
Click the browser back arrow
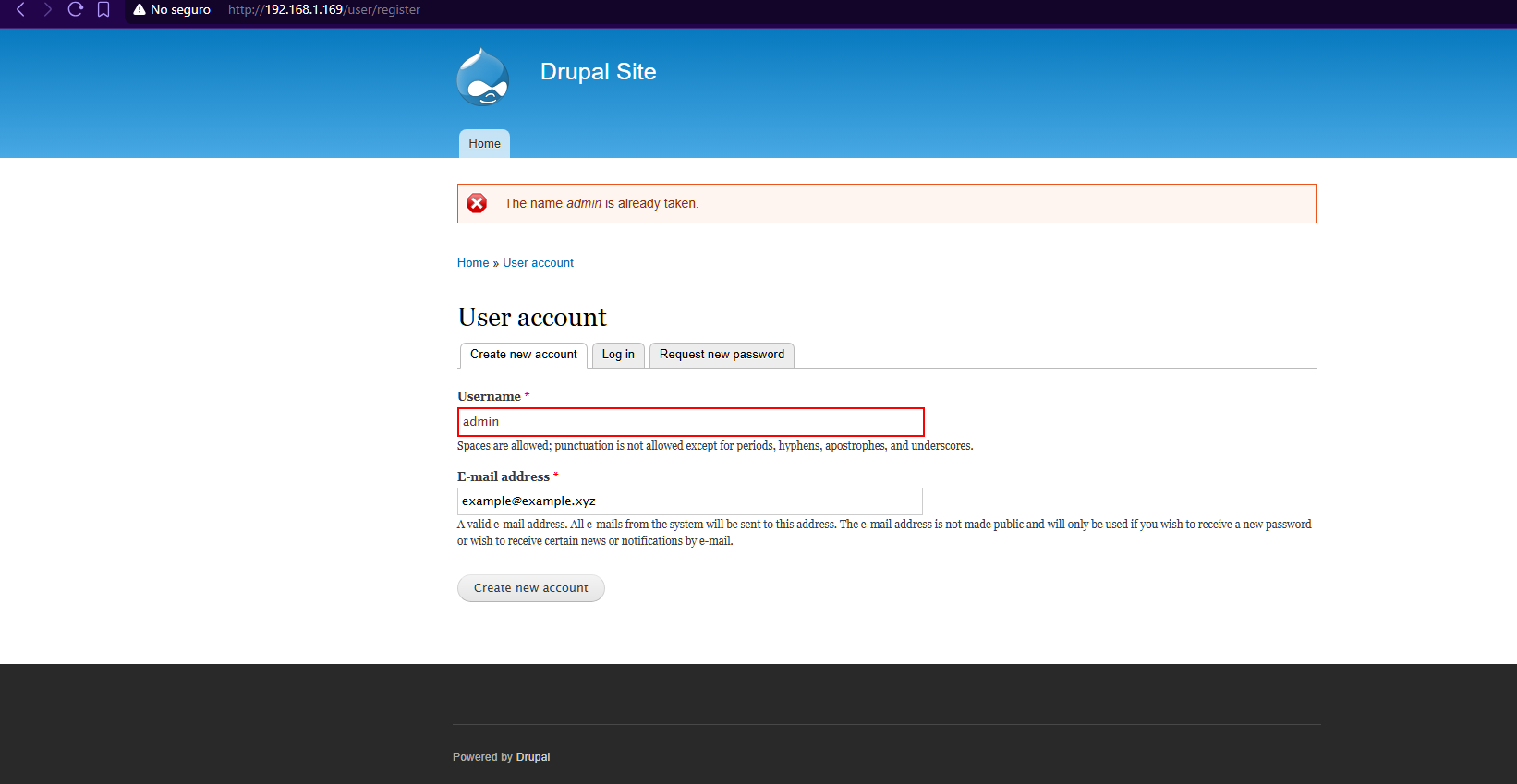point(20,9)
